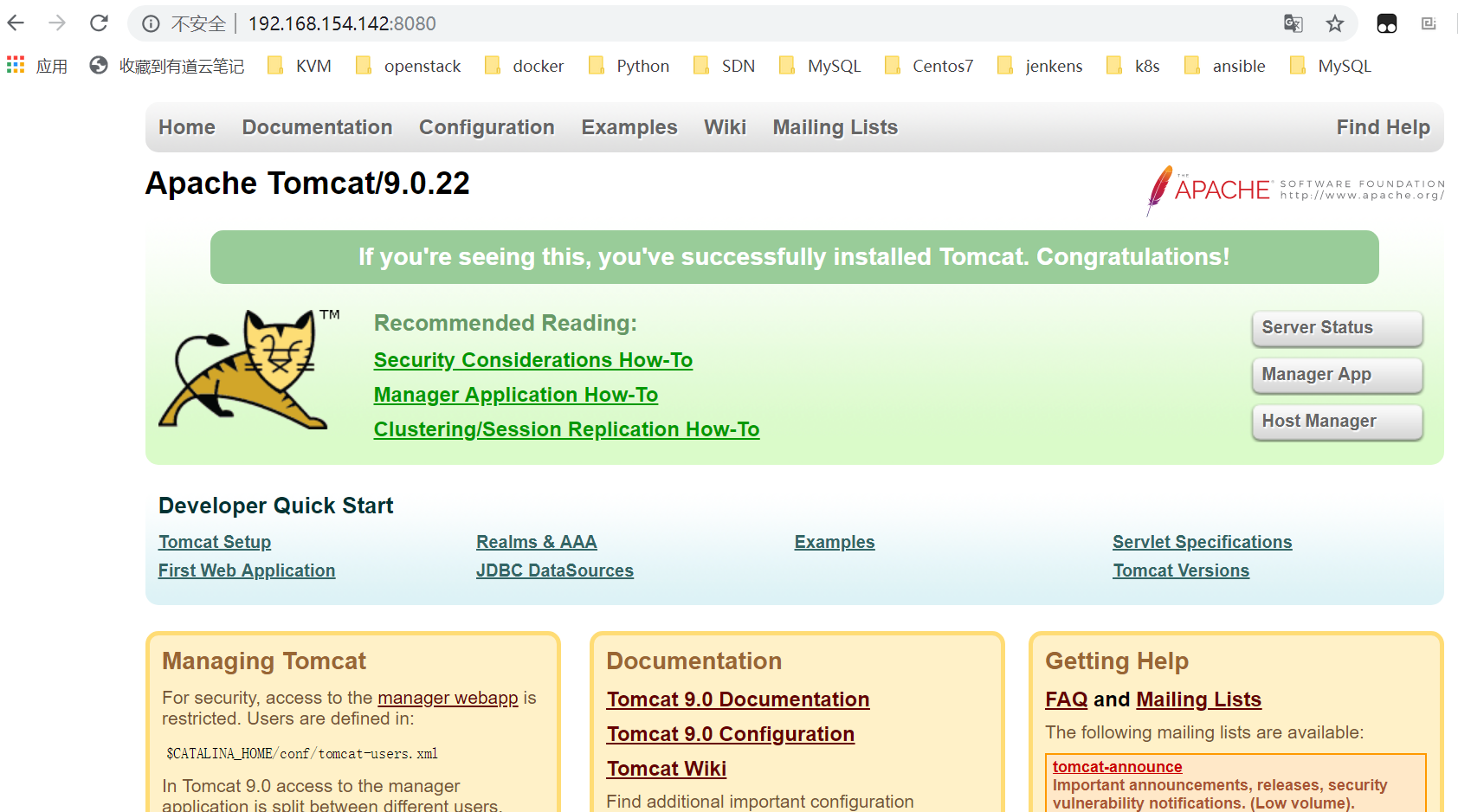Viewport: 1458px width, 812px height.
Task: Click the Apache Software Foundation feather logo
Action: coord(1295,190)
